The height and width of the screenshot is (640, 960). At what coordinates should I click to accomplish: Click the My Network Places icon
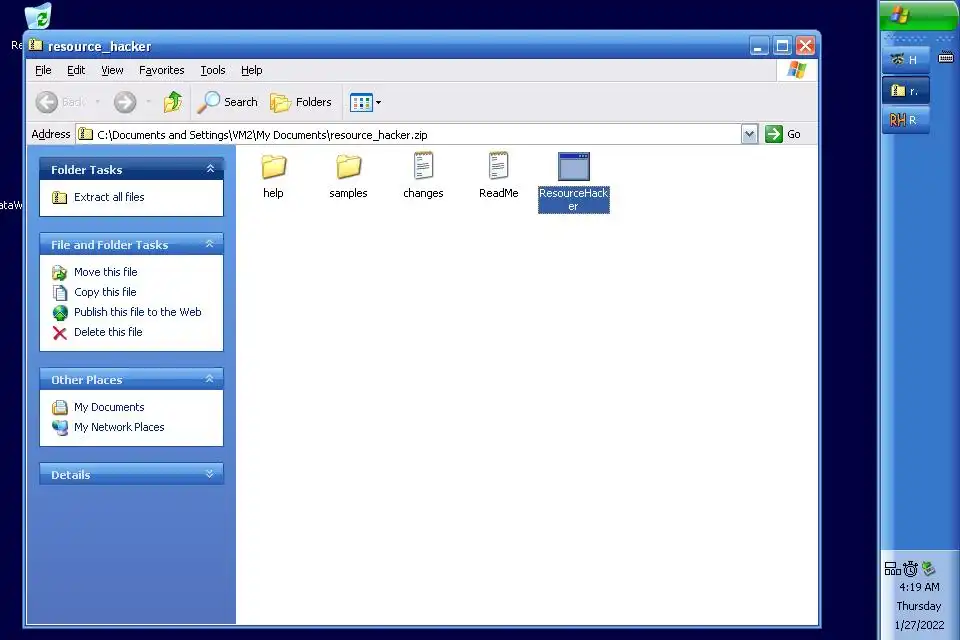[59, 427]
